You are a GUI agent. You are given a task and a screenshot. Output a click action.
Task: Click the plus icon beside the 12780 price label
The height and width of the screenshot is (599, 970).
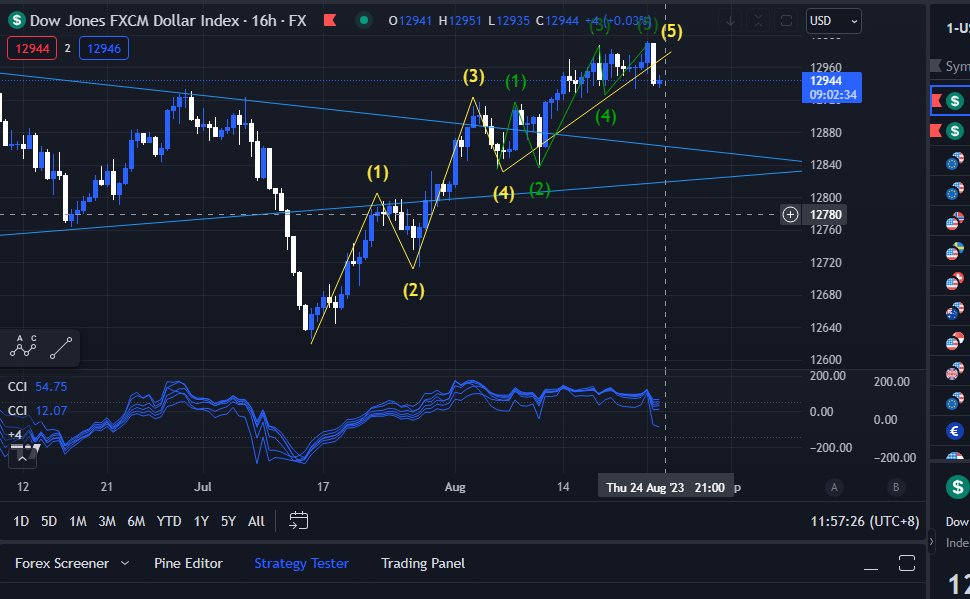pos(790,215)
